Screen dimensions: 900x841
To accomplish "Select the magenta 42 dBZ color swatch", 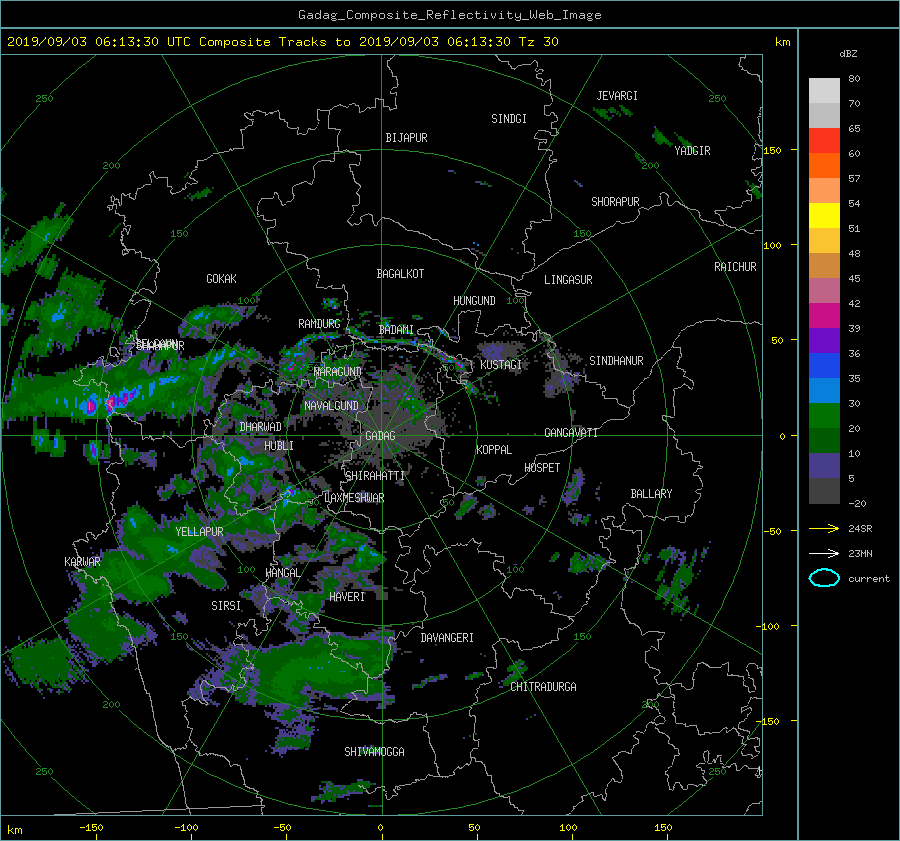I will (x=824, y=315).
